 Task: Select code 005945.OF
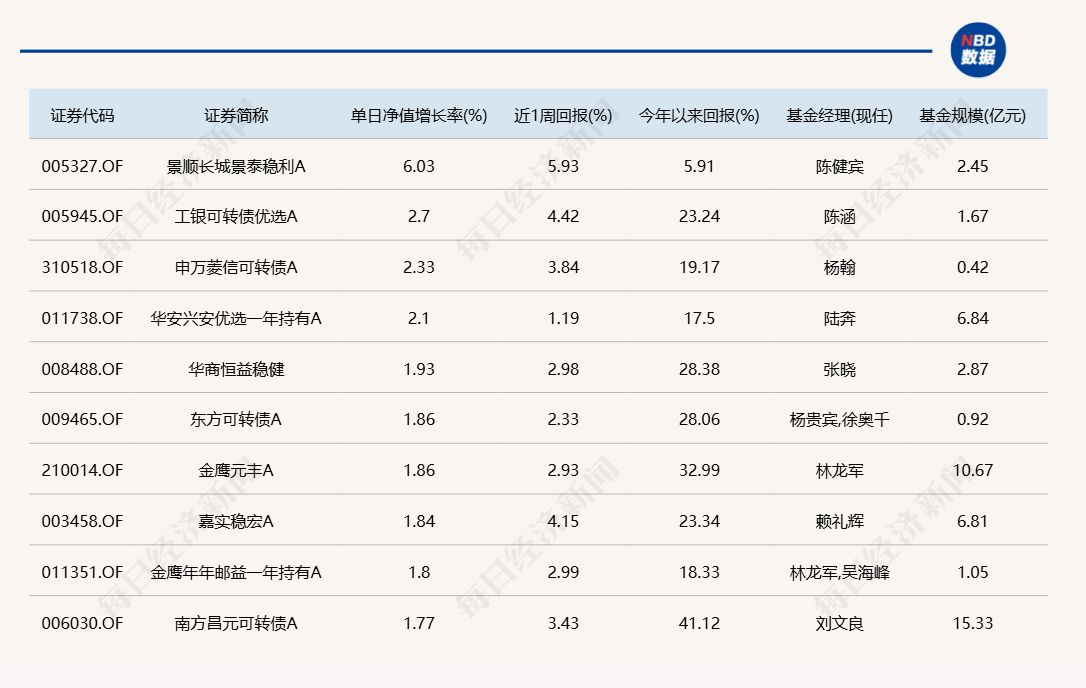pos(82,216)
